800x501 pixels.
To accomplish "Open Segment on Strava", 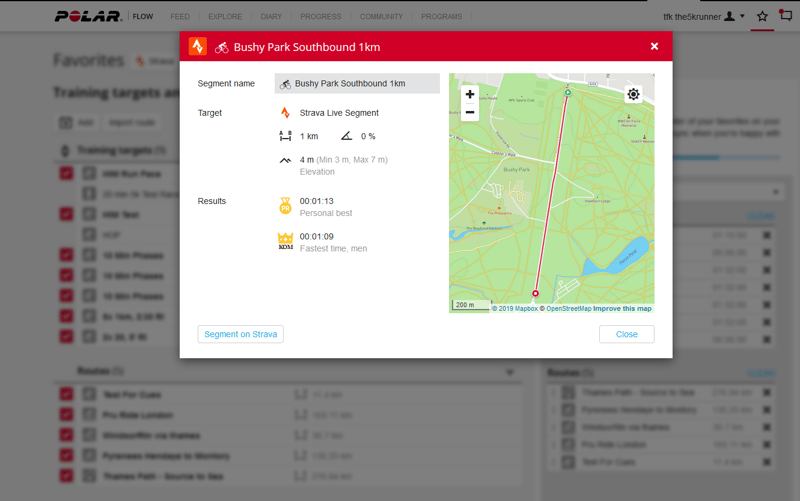I will click(240, 334).
